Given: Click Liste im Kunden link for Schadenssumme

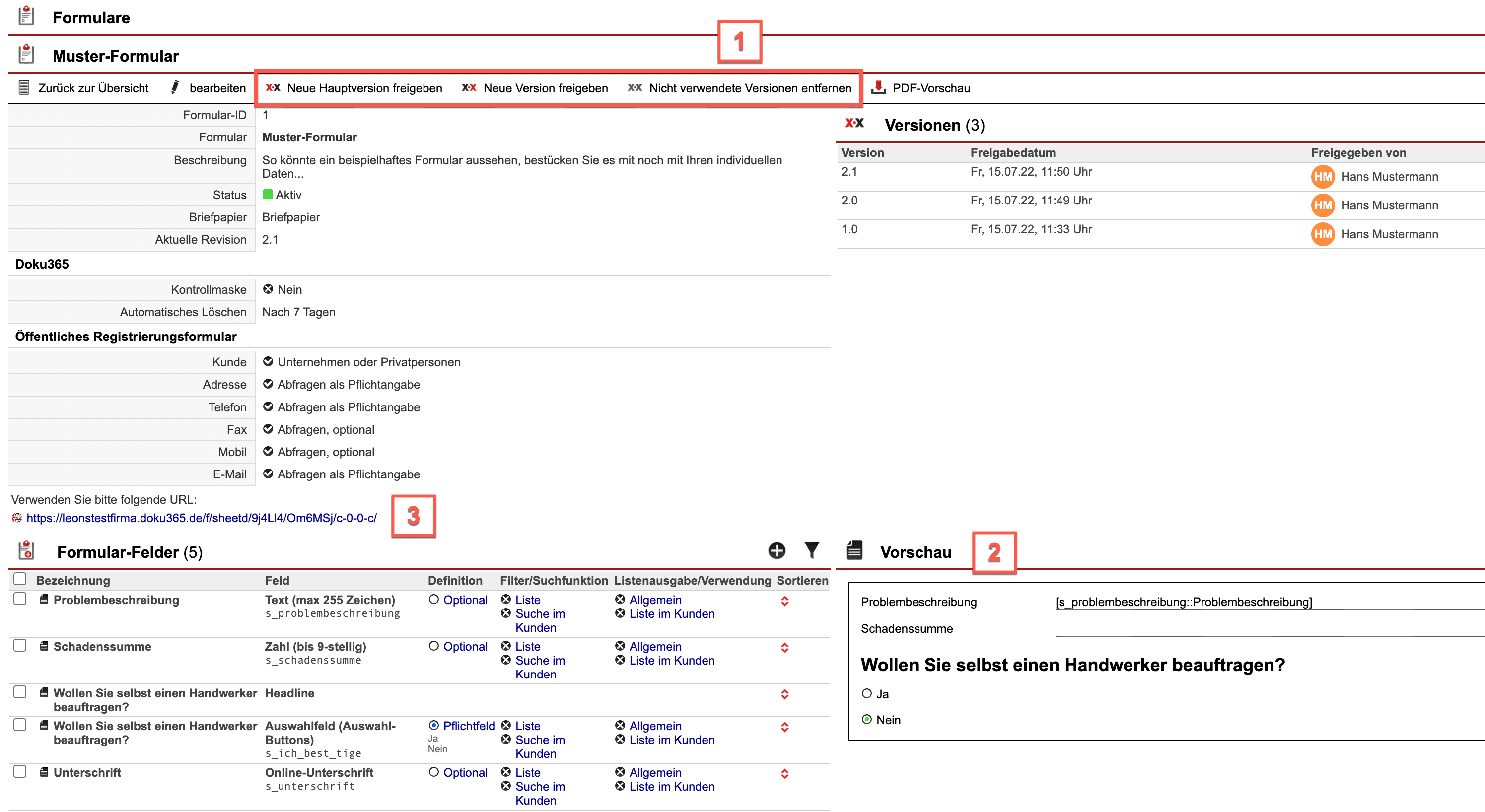Looking at the screenshot, I should (672, 661).
